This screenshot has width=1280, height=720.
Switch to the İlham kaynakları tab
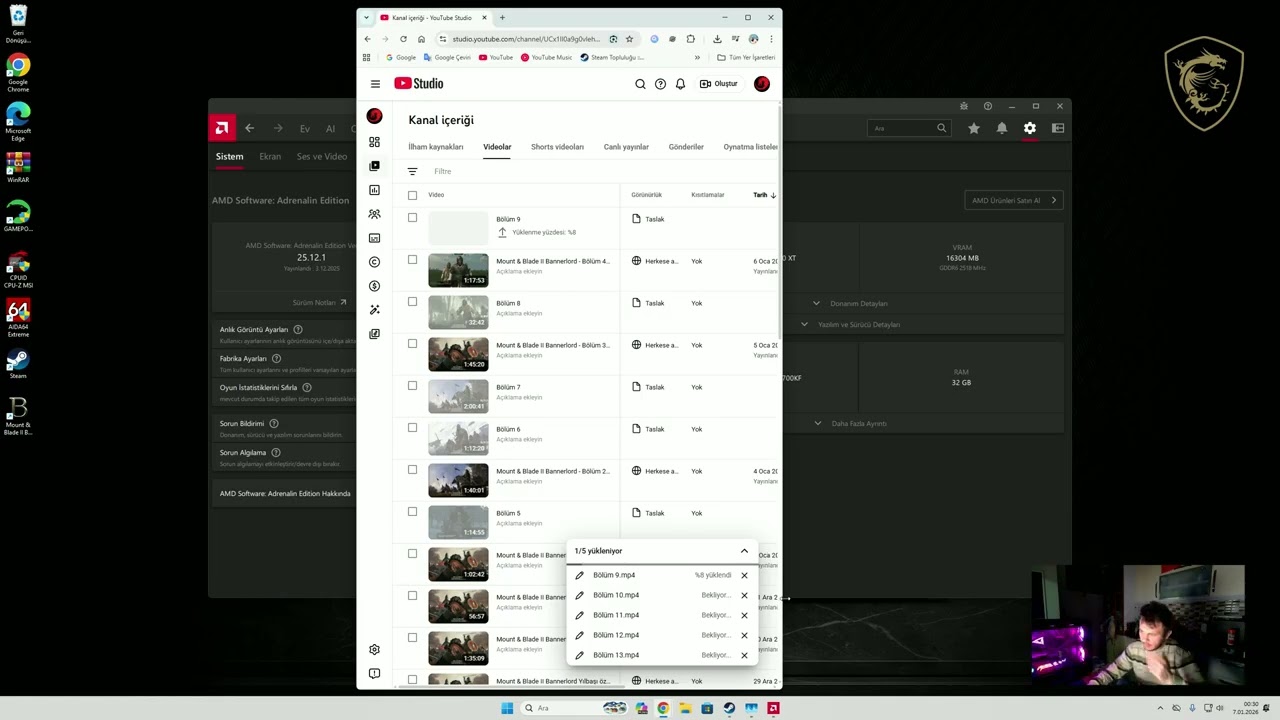(436, 147)
